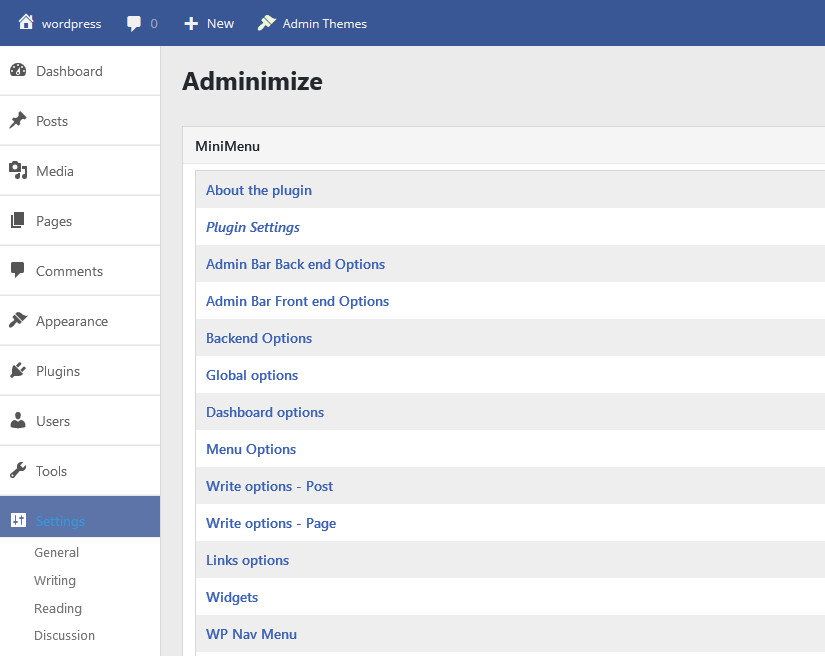Go to Discussion settings submenu
The height and width of the screenshot is (656, 825).
[x=64, y=635]
